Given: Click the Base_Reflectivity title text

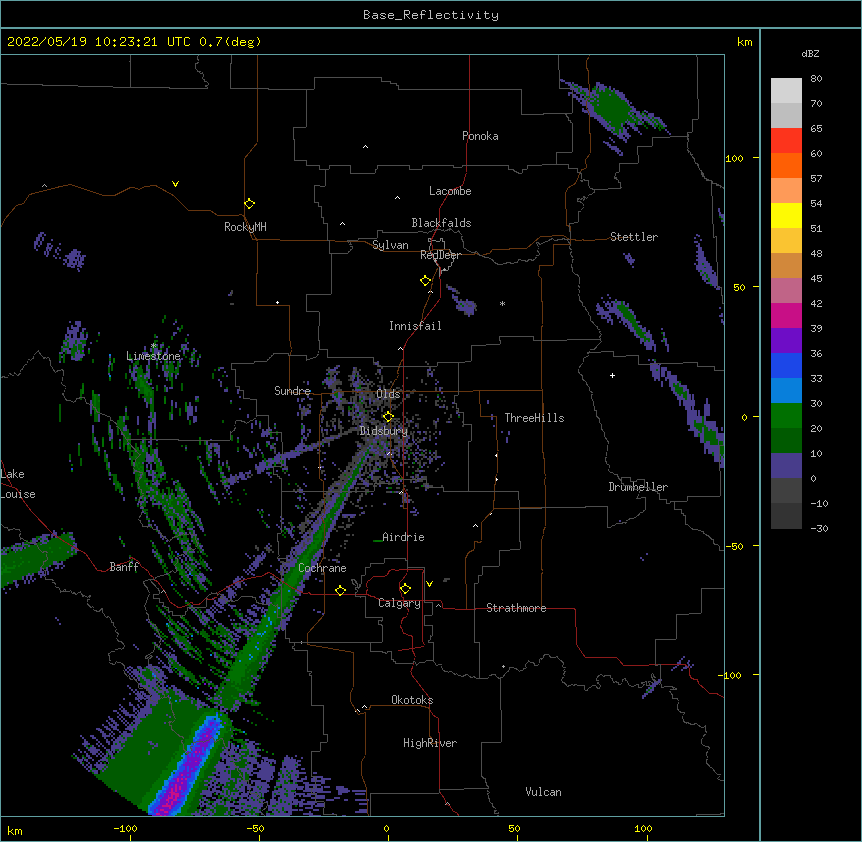Looking at the screenshot, I should [430, 15].
